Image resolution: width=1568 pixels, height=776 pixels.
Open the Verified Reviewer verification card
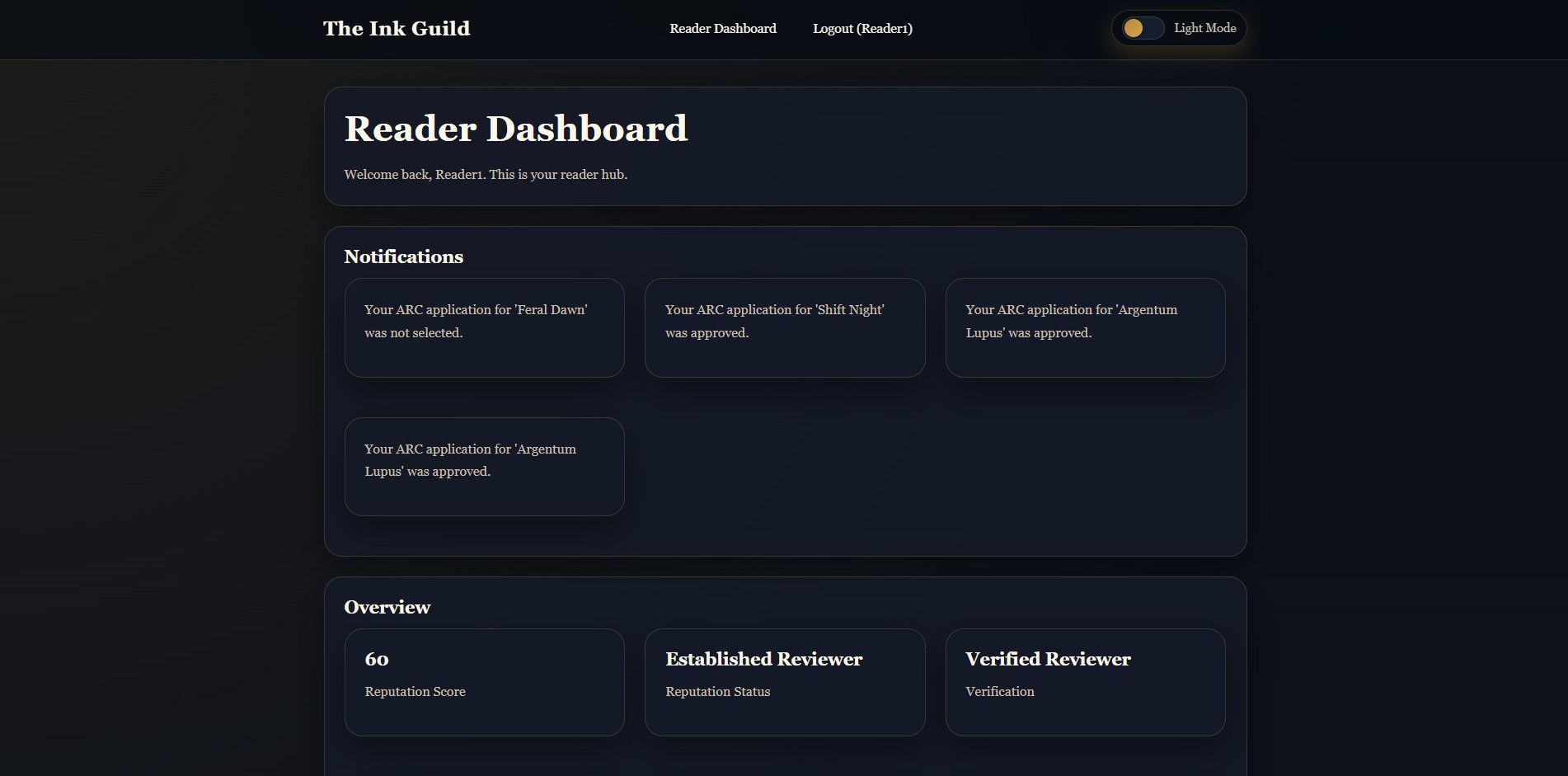[1085, 682]
